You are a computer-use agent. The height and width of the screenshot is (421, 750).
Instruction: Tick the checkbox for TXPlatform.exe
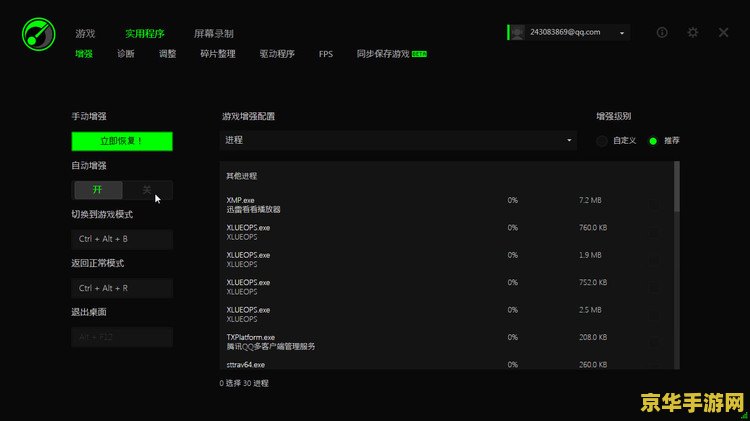[x=654, y=342]
